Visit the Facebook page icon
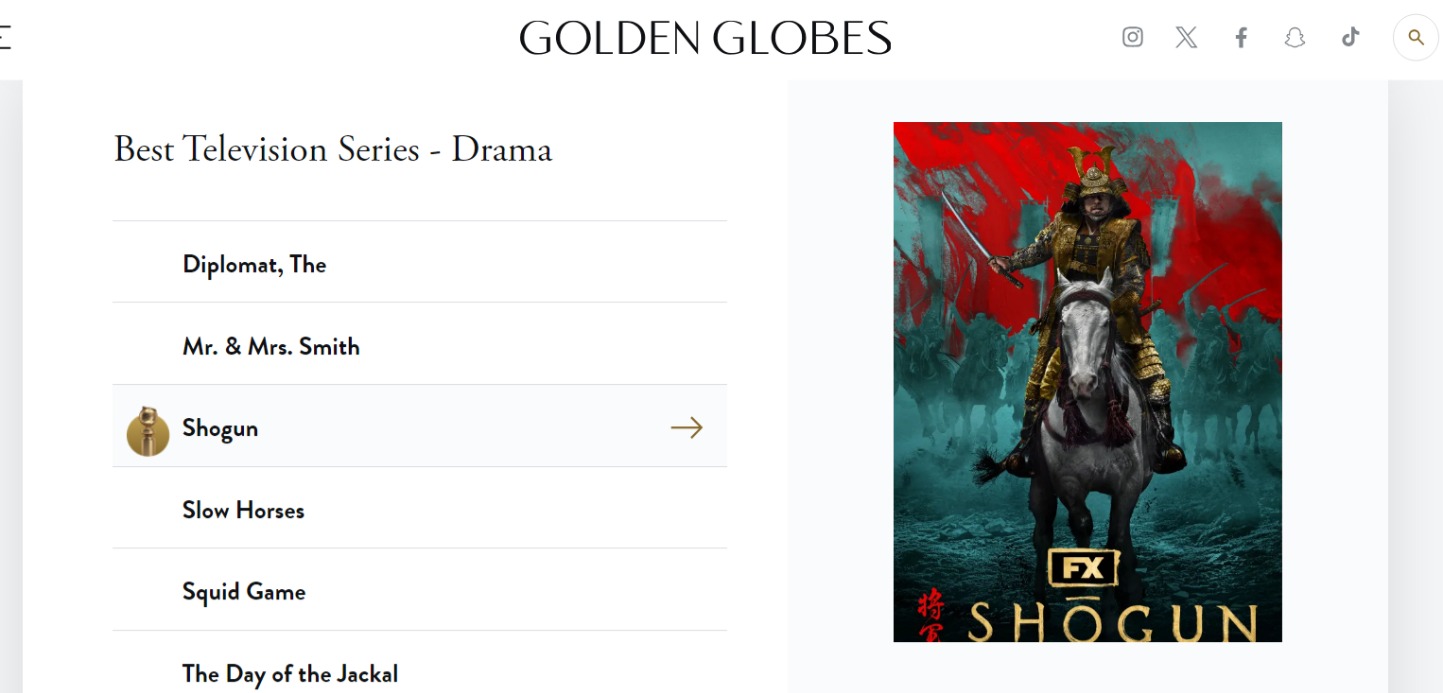 click(1241, 37)
